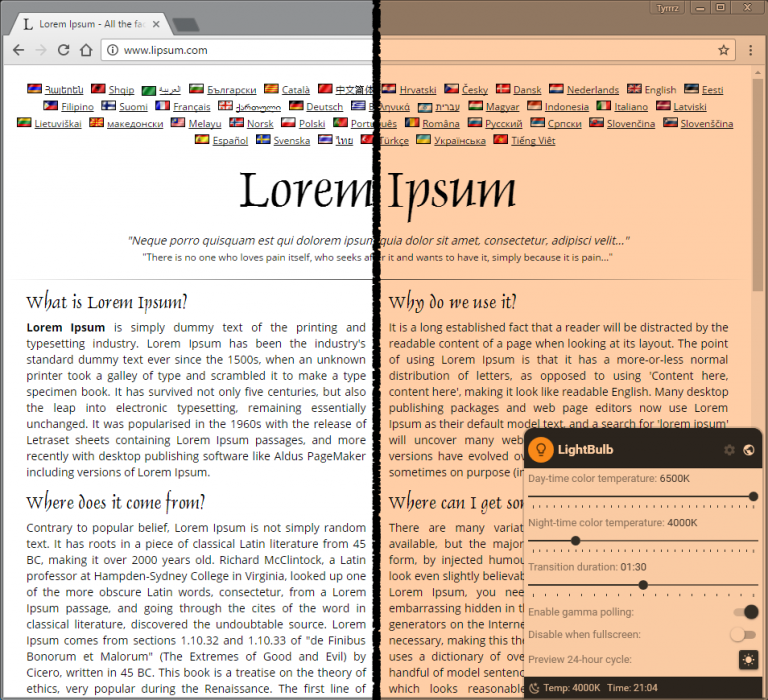Click the French flag icon beside Français
The width and height of the screenshot is (768, 700).
163,105
